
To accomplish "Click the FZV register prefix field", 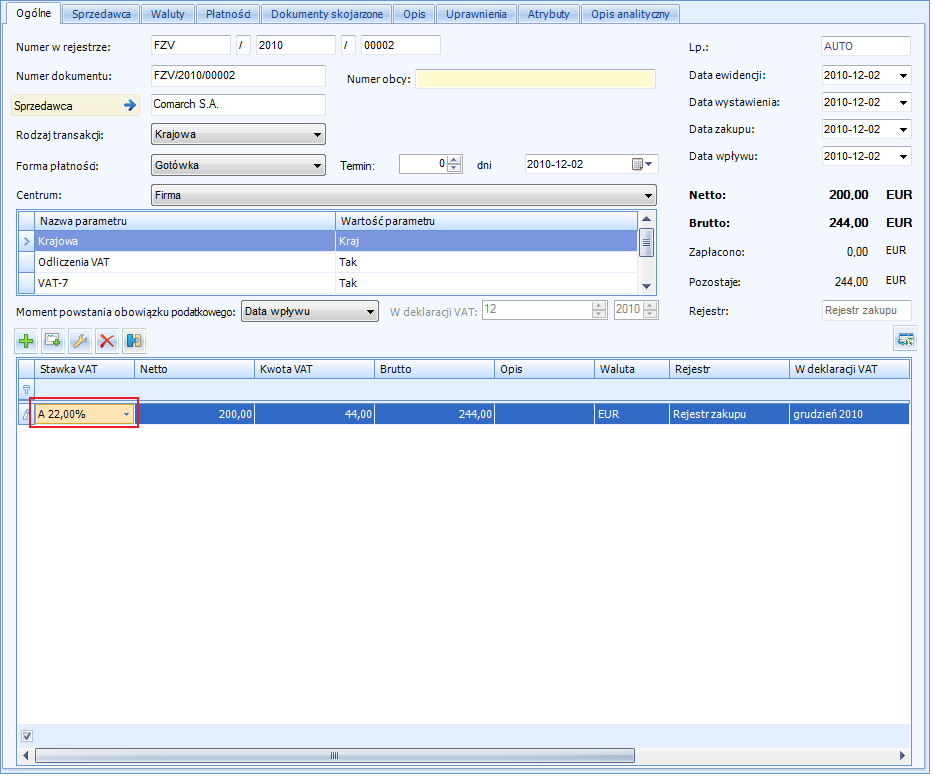I will (x=190, y=45).
